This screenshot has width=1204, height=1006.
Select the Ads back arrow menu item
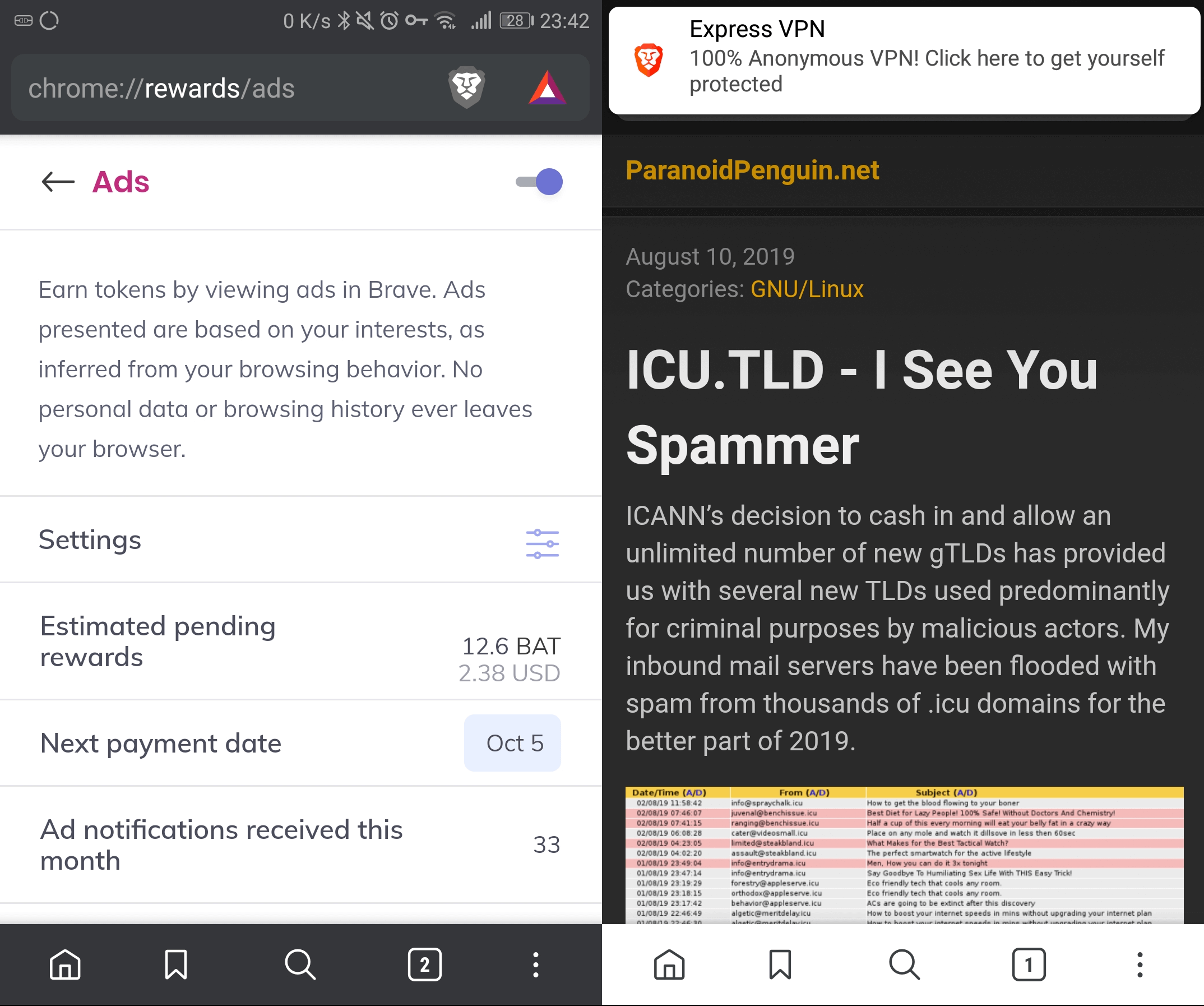(56, 182)
